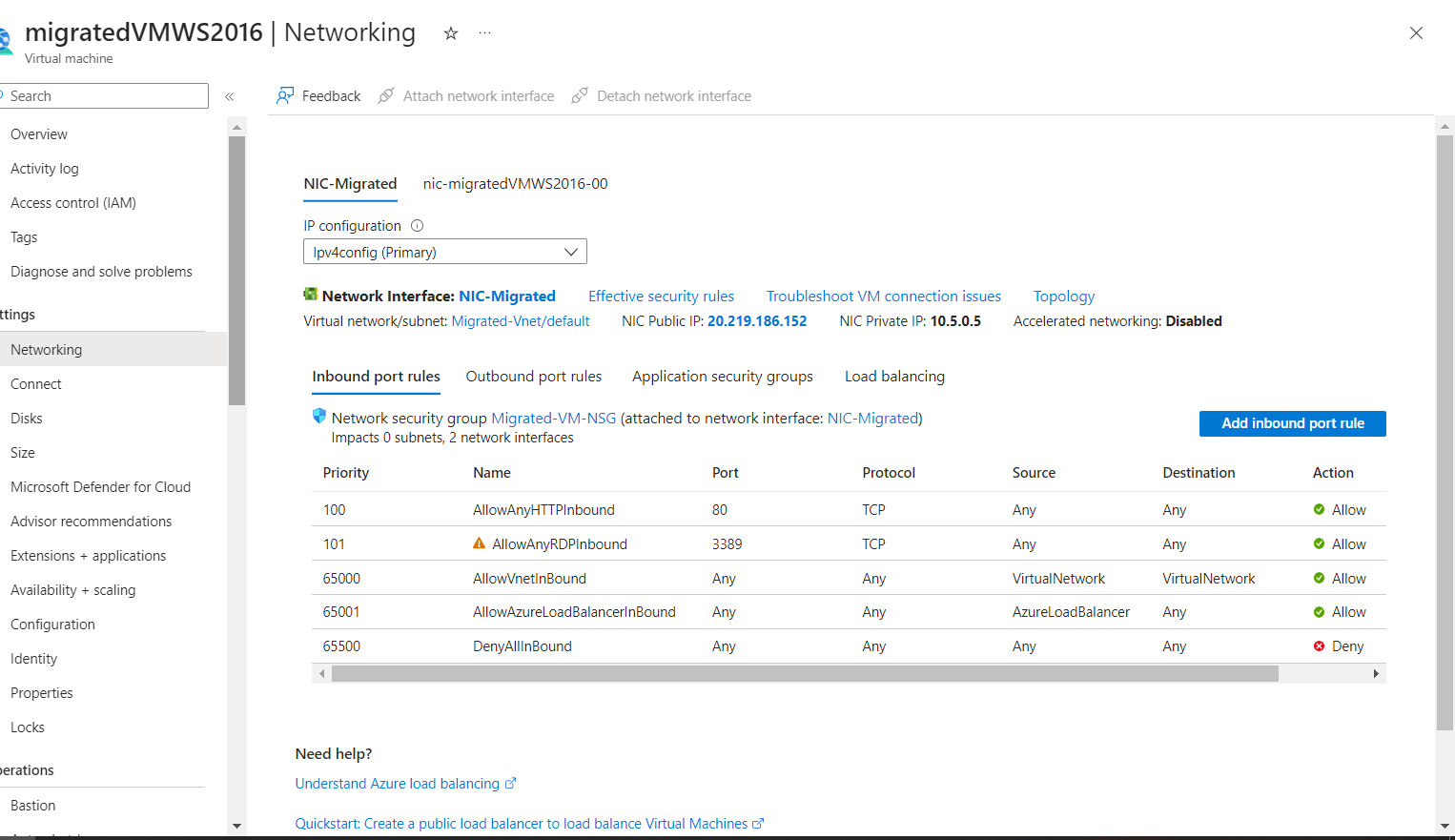Open Effective security rules link

(661, 297)
